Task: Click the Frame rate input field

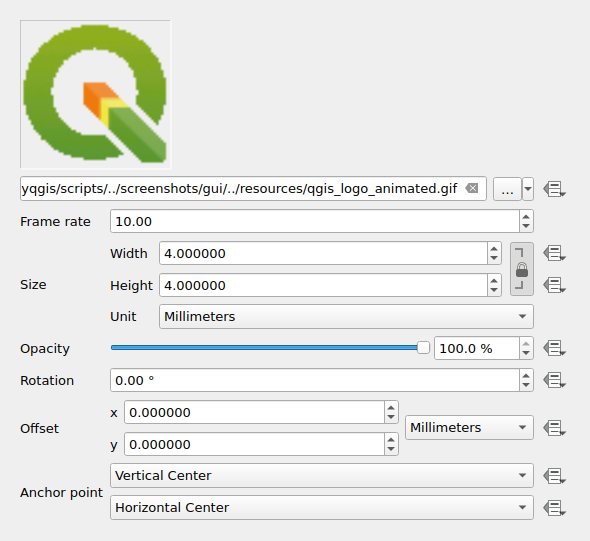Action: pos(315,221)
